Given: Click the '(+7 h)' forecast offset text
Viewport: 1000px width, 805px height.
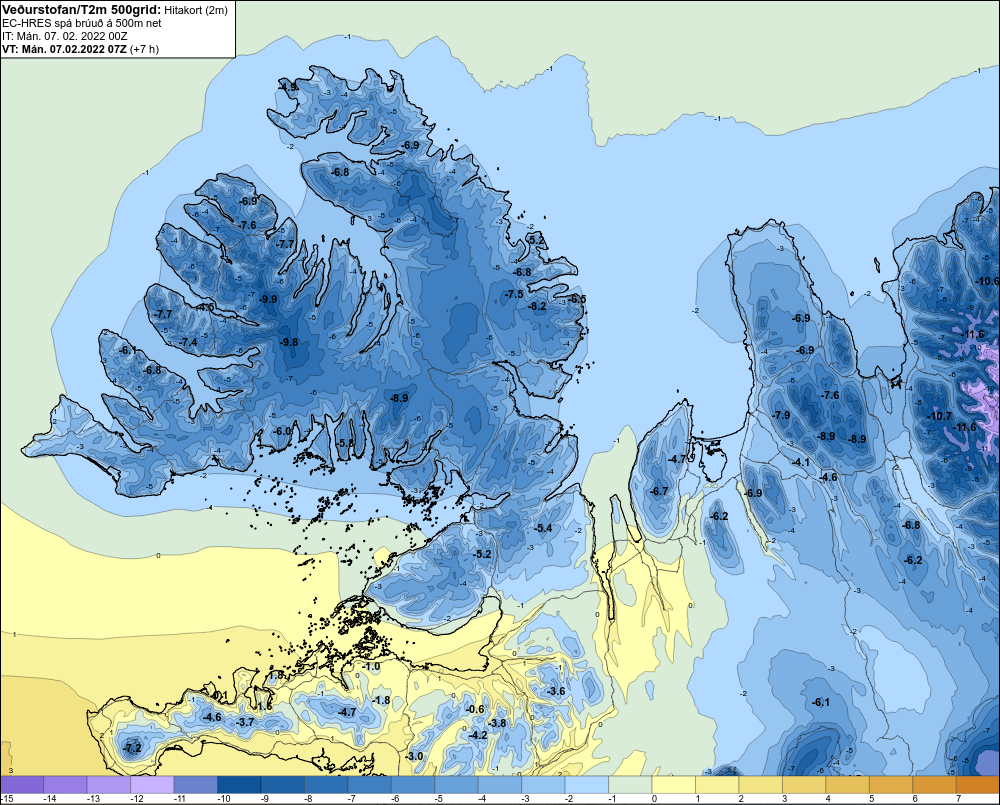Looking at the screenshot, I should pyautogui.click(x=144, y=49).
